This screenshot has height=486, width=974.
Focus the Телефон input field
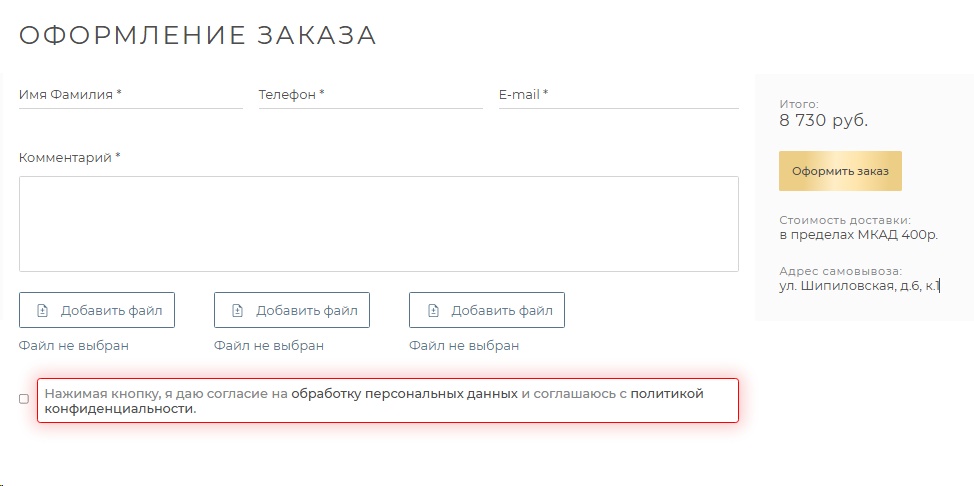pos(370,95)
